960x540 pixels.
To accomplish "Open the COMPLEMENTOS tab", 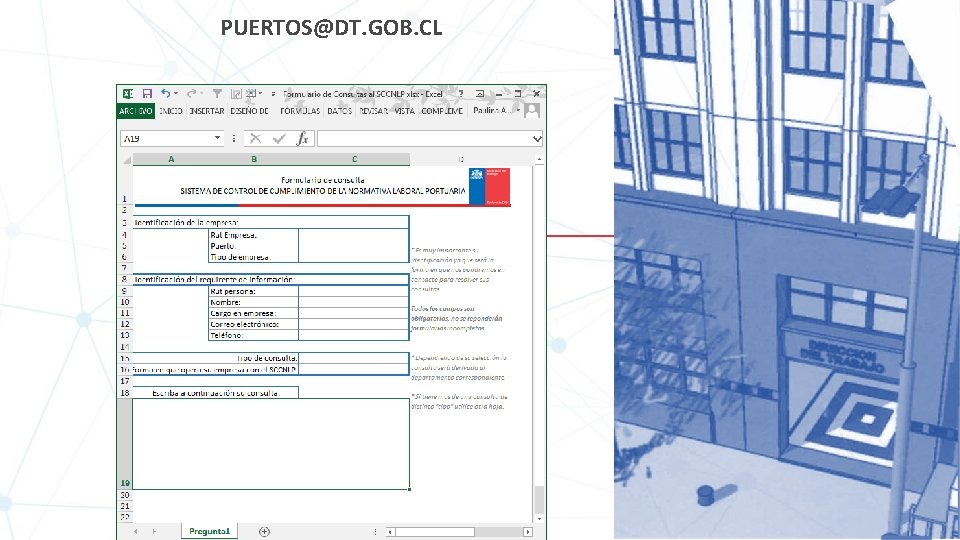I will tap(442, 111).
